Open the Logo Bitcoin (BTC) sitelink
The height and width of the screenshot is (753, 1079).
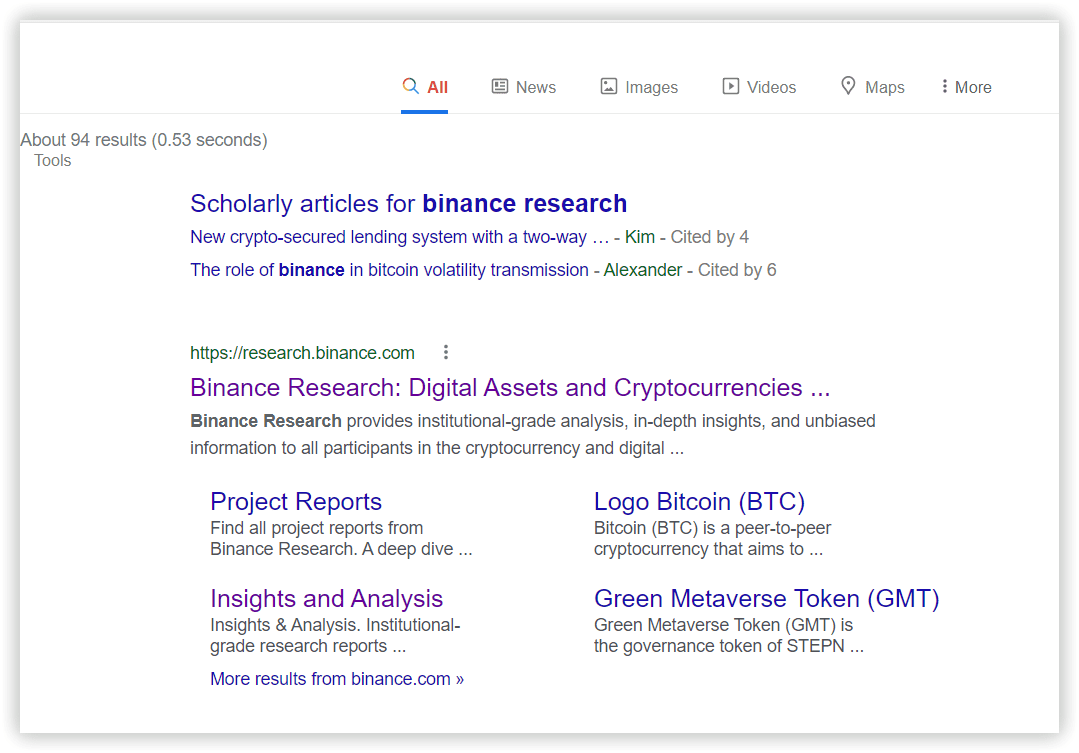(699, 501)
